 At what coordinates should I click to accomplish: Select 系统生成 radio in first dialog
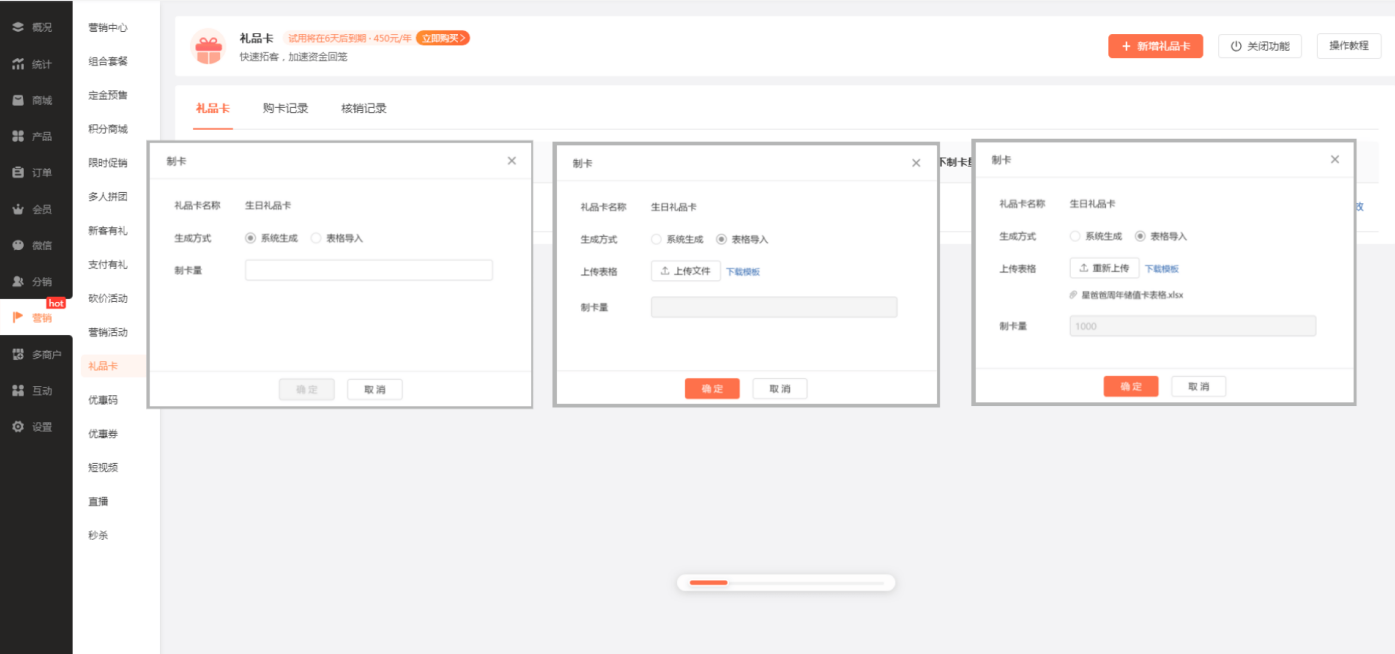[x=250, y=238]
